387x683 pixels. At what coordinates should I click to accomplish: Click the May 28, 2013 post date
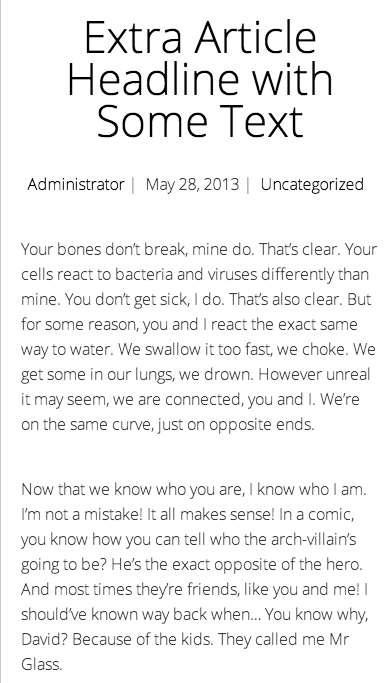click(192, 184)
